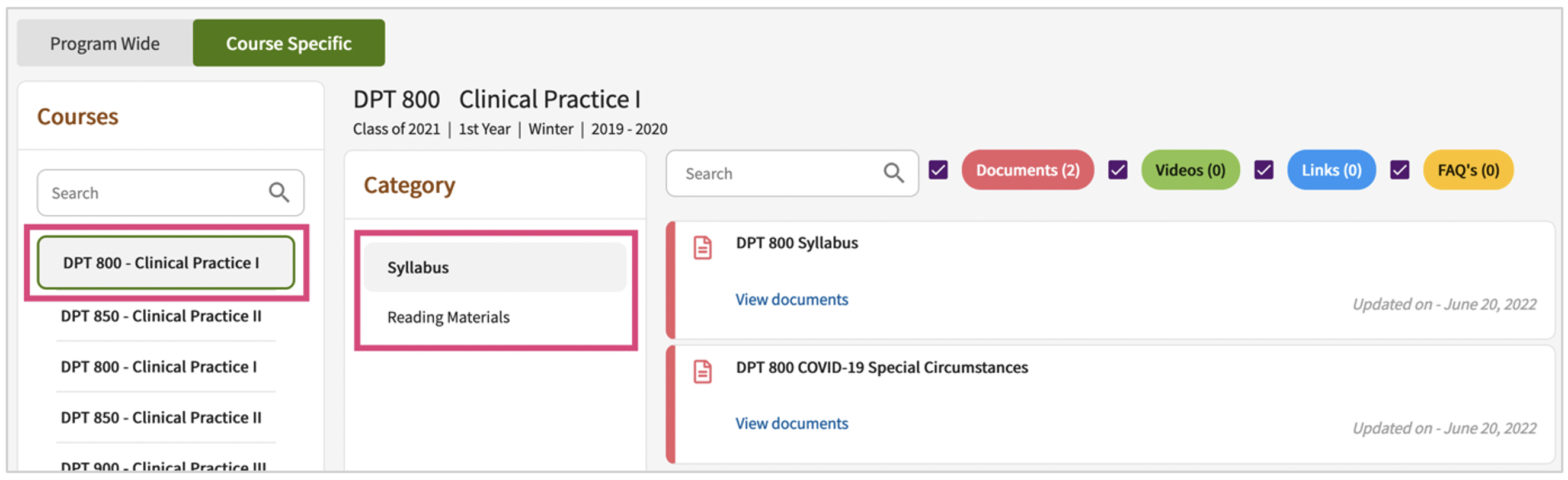Open View documents for COVID-19 Special Circumstances

pyautogui.click(x=791, y=424)
